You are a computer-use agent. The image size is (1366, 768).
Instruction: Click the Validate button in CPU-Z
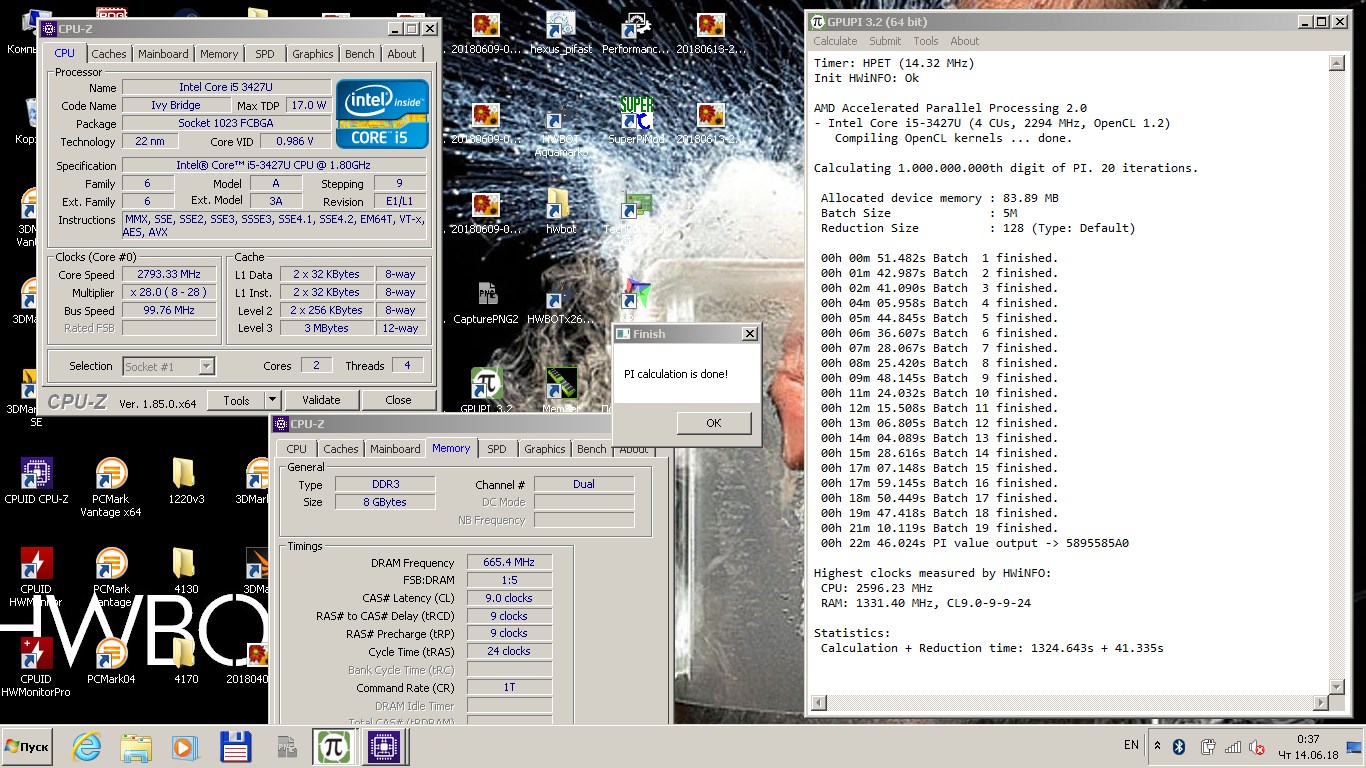[x=321, y=400]
